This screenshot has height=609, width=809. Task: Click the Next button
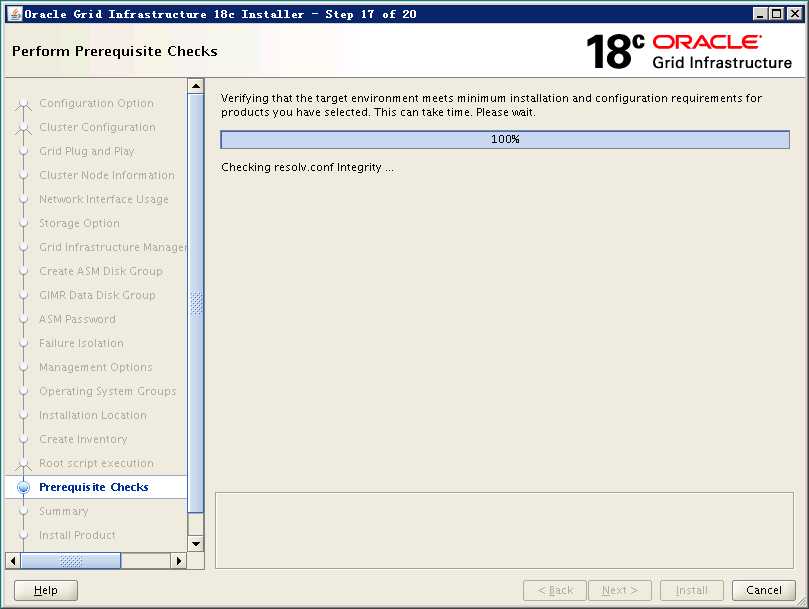point(620,590)
